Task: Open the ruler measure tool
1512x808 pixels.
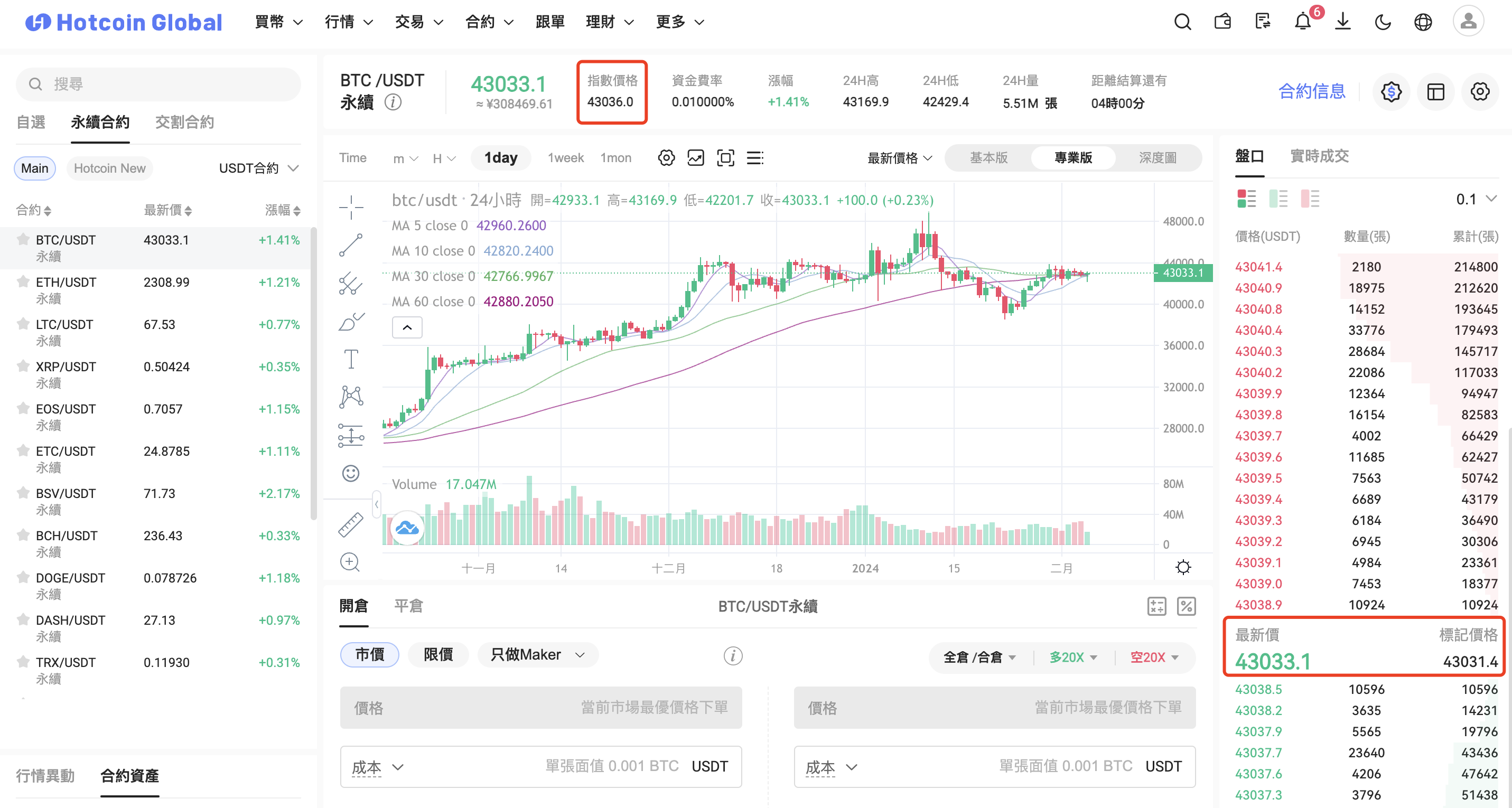Action: click(351, 524)
